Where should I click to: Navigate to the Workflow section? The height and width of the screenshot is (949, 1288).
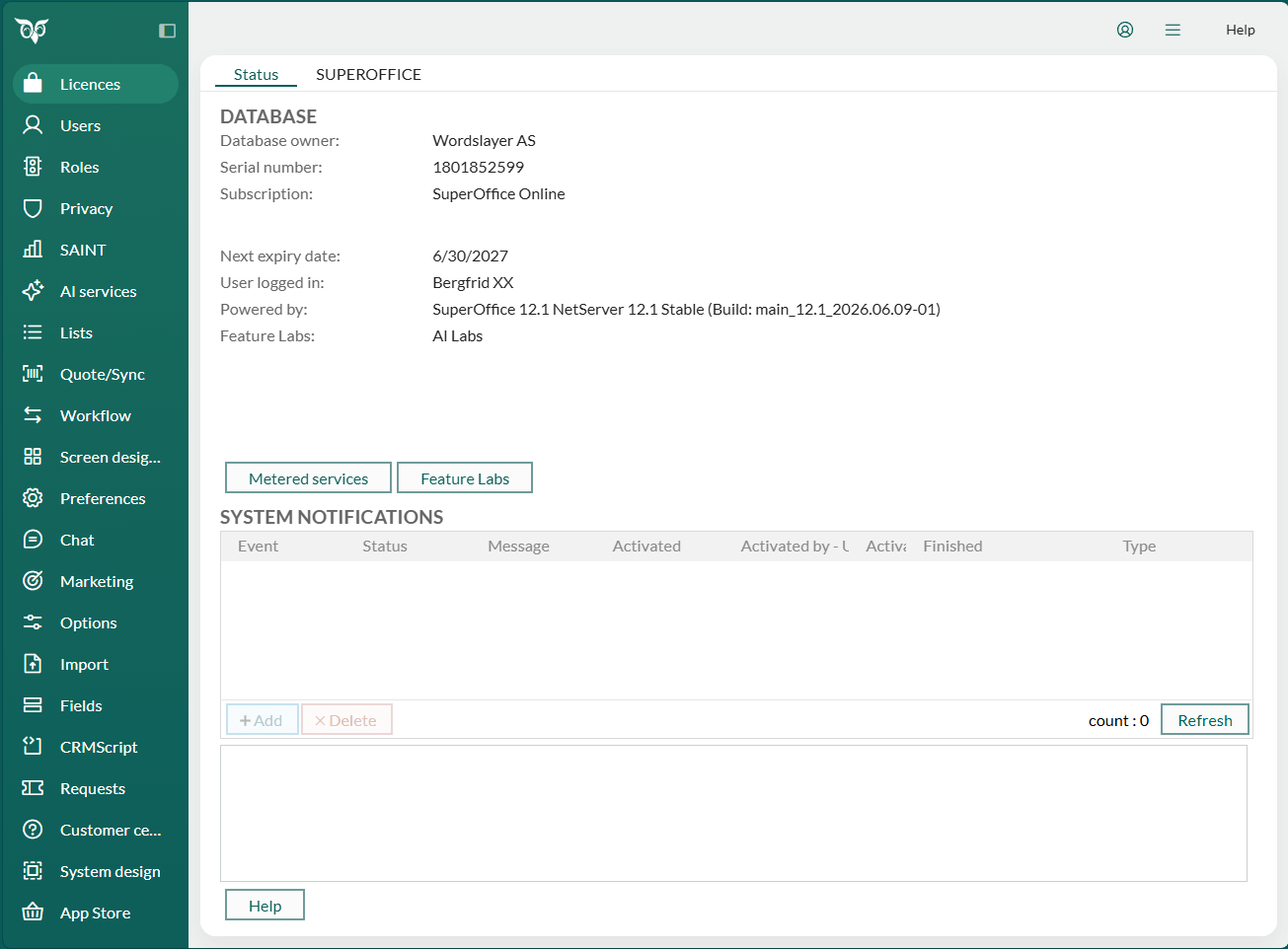96,416
